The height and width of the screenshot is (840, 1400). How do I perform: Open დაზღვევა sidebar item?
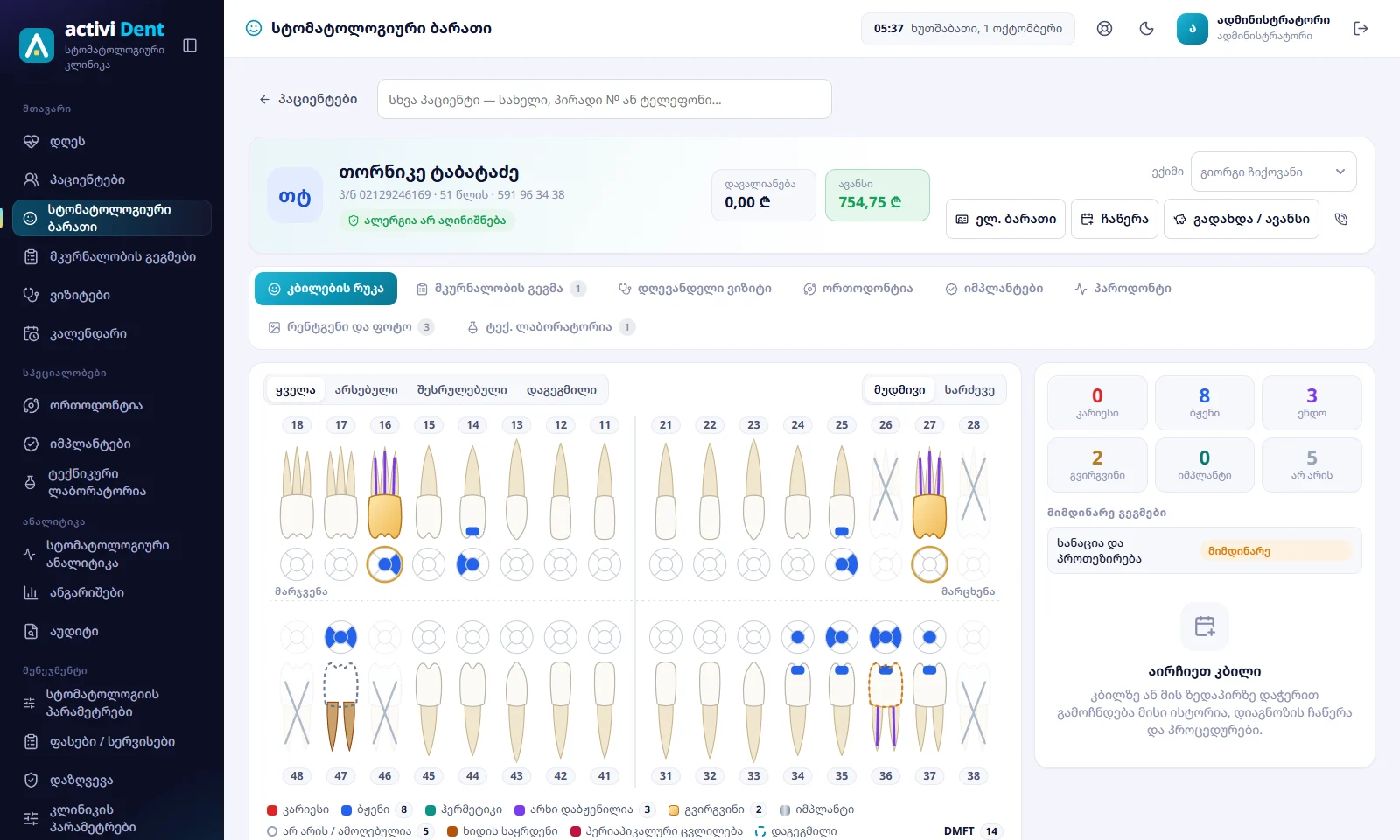pyautogui.click(x=112, y=780)
